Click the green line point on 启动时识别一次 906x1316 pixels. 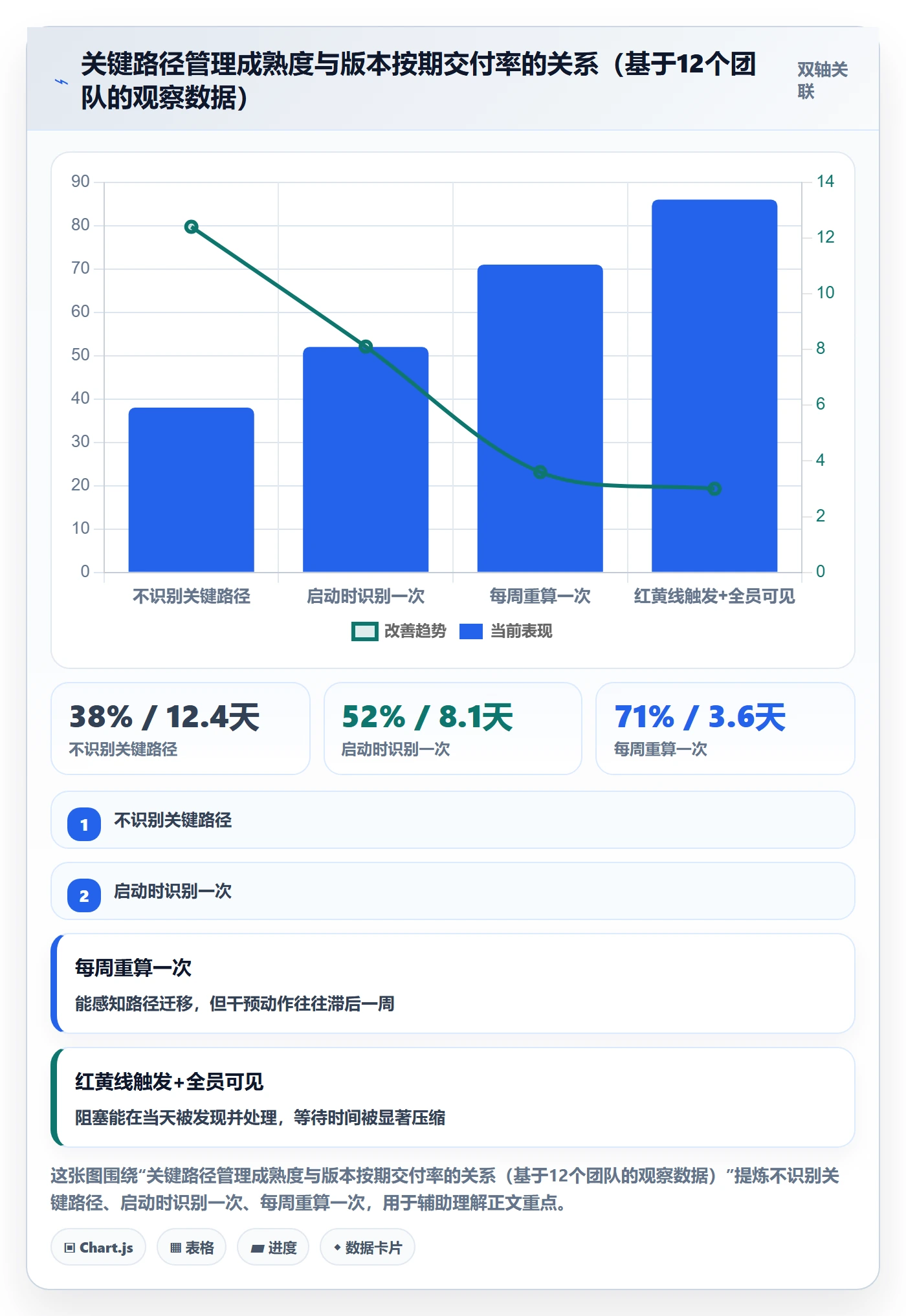click(x=366, y=346)
